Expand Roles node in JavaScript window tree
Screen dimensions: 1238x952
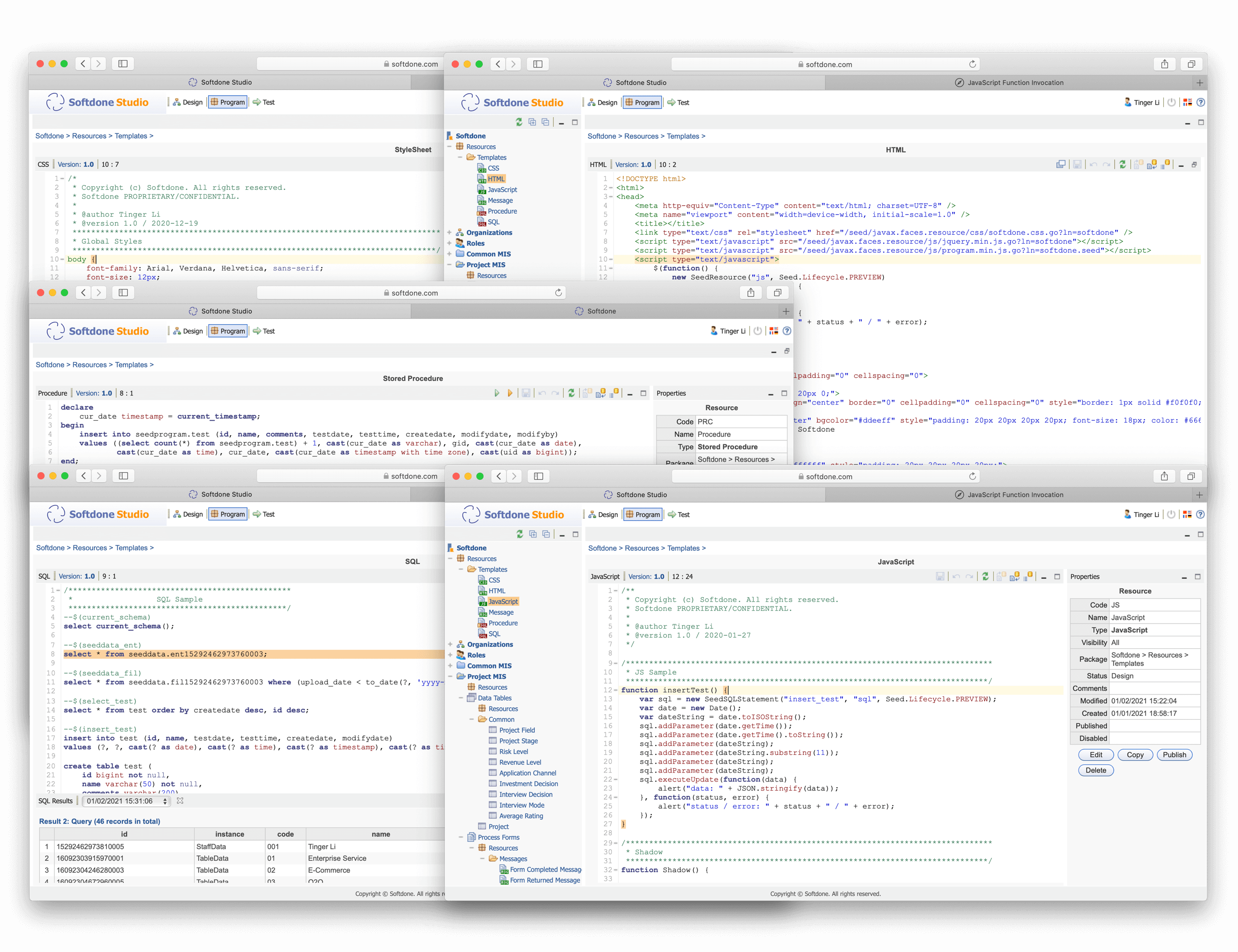(450, 655)
